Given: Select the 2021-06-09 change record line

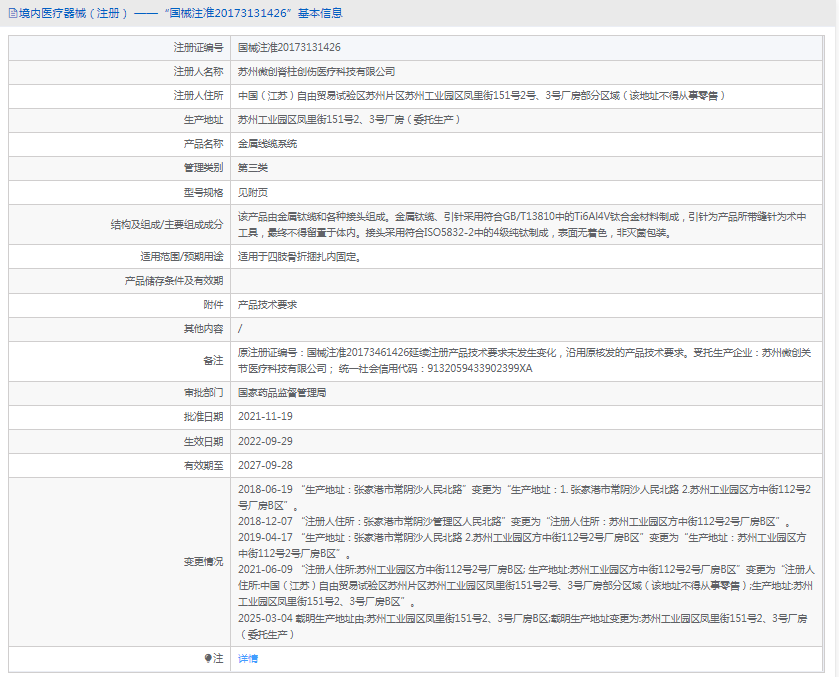Looking at the screenshot, I should [x=527, y=585].
